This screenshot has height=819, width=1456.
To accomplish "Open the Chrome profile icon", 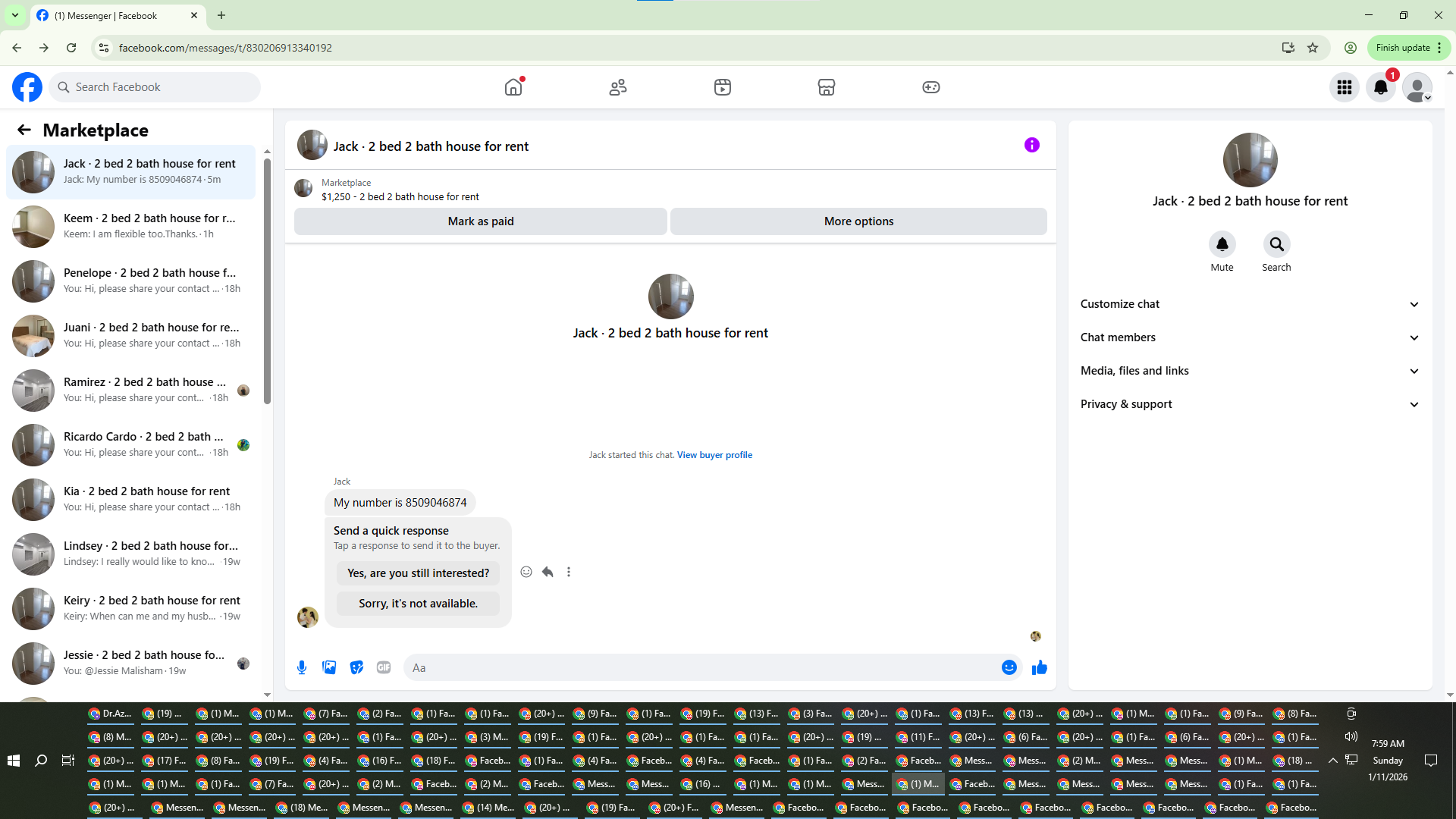I will click(x=1351, y=48).
